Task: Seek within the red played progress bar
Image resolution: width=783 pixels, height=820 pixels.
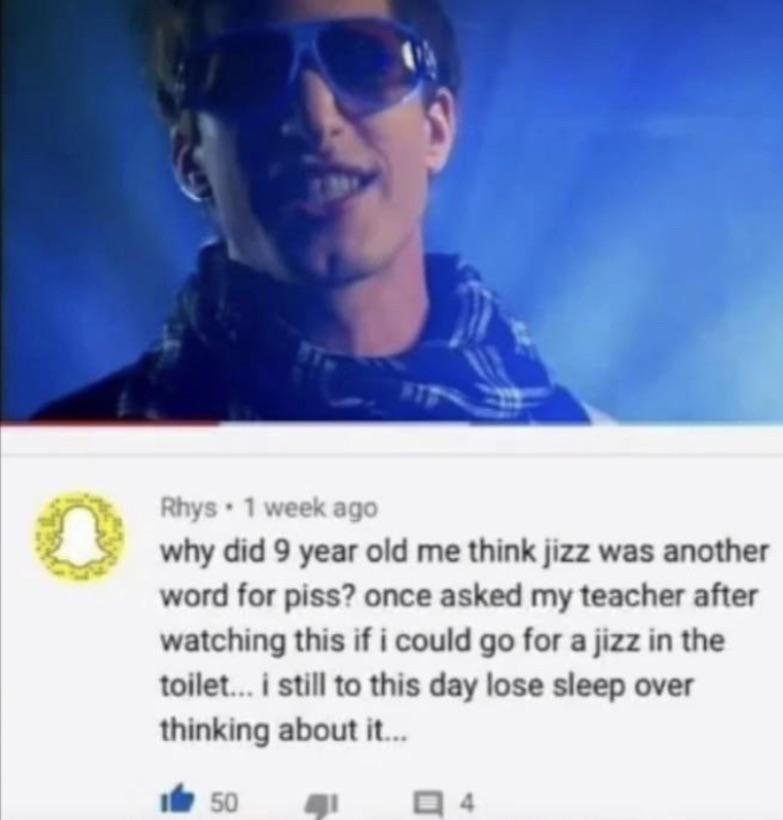Action: 110,423
